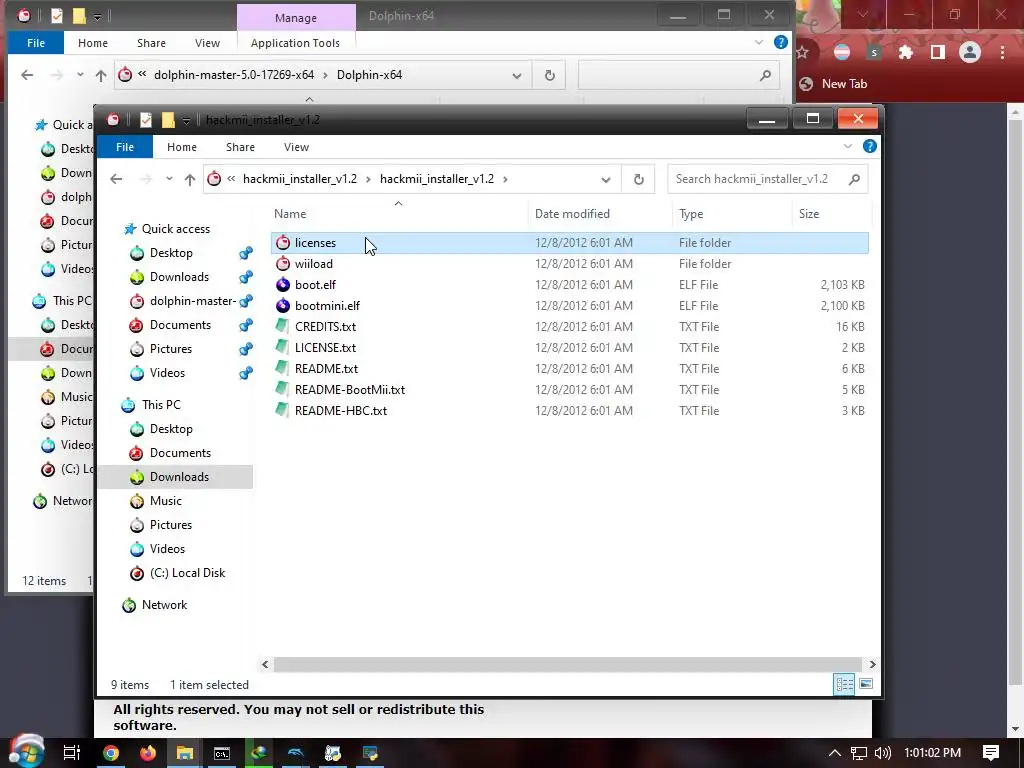Select the bootmini.elf file icon

(283, 306)
